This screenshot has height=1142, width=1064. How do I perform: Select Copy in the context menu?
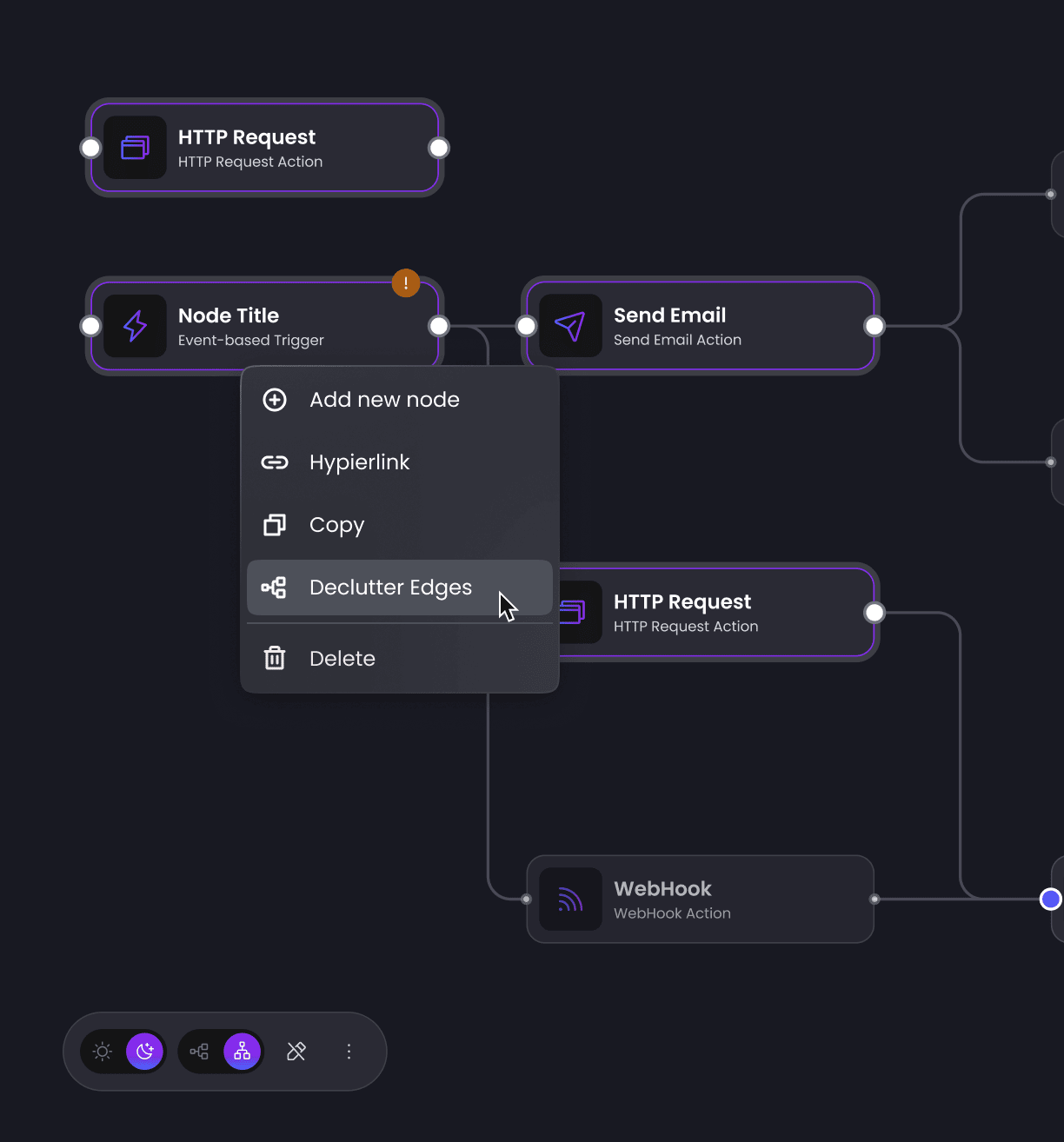click(336, 525)
